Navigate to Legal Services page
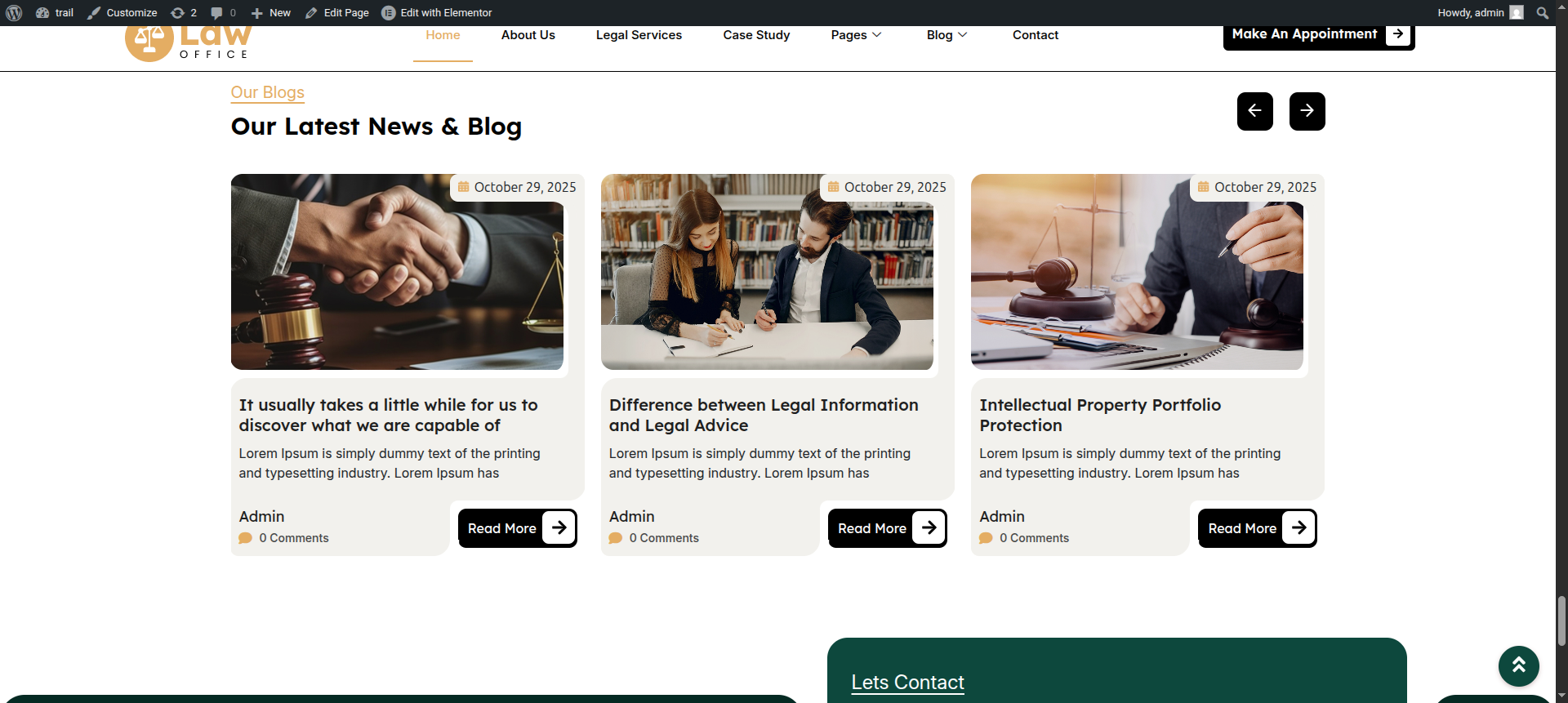Viewport: 1568px width, 703px height. point(639,35)
